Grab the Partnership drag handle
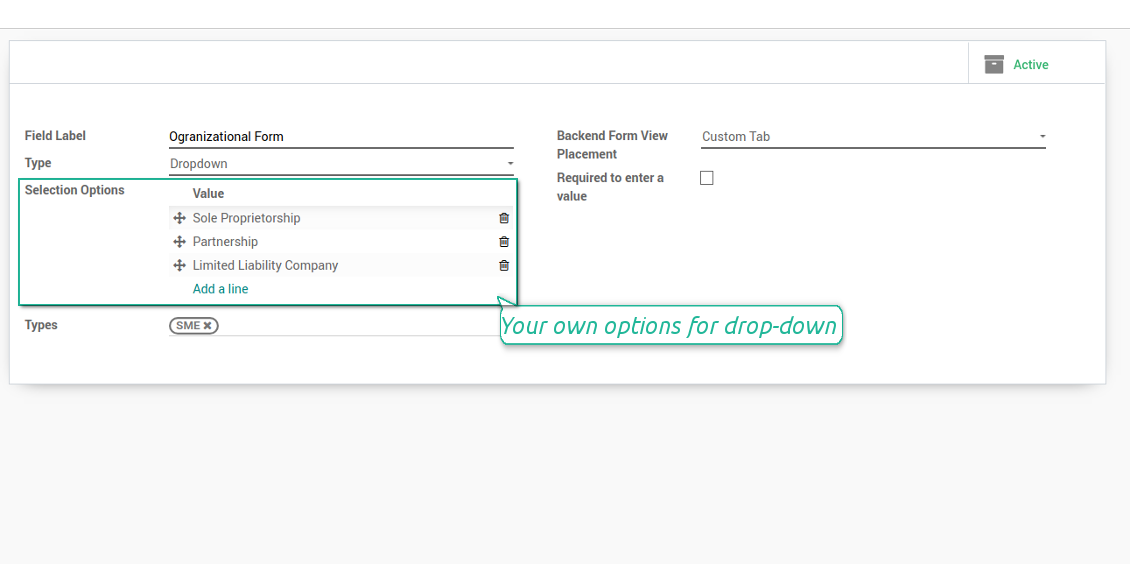Viewport: 1130px width, 564px height. coord(180,242)
